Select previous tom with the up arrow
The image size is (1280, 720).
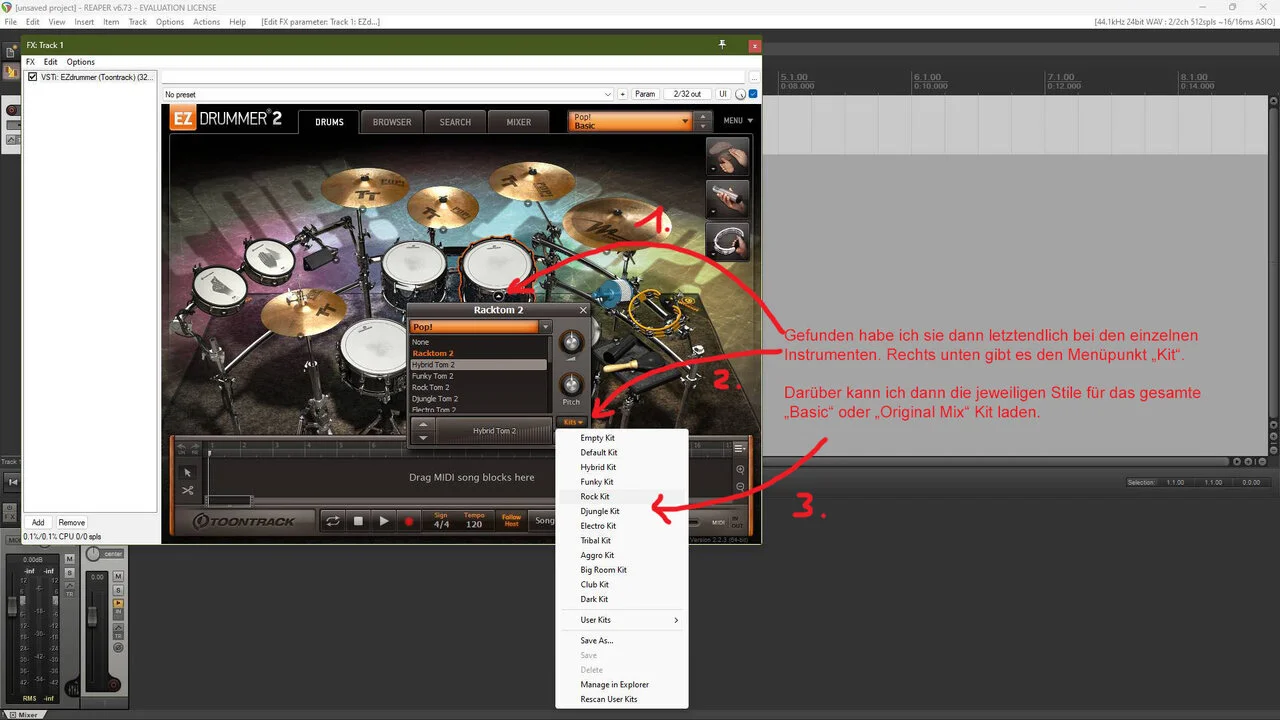coord(423,424)
